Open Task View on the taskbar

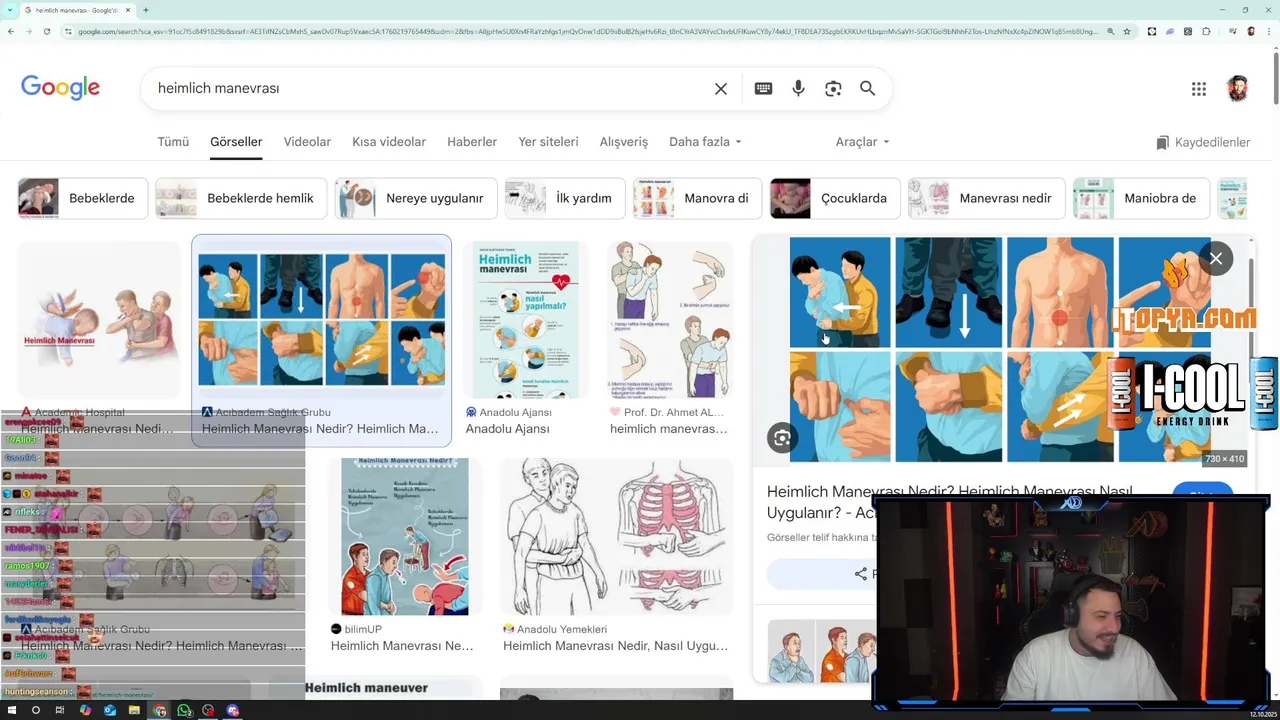(59, 710)
